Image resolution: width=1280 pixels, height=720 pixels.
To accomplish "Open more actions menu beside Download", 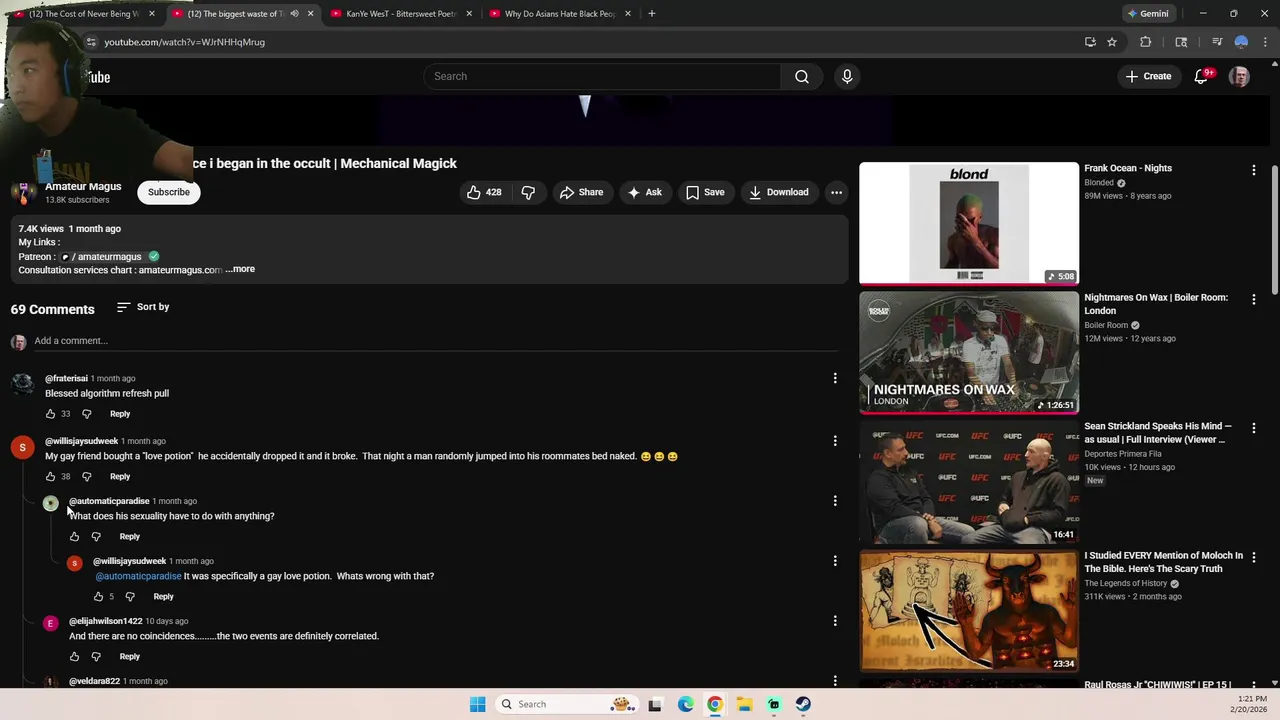I will pyautogui.click(x=836, y=192).
